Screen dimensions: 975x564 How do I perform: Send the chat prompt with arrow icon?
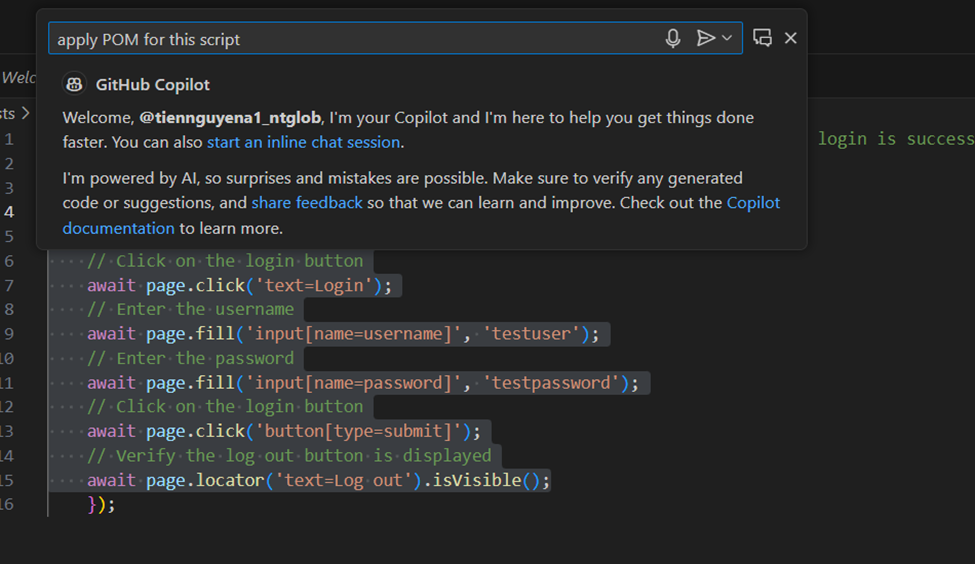705,38
